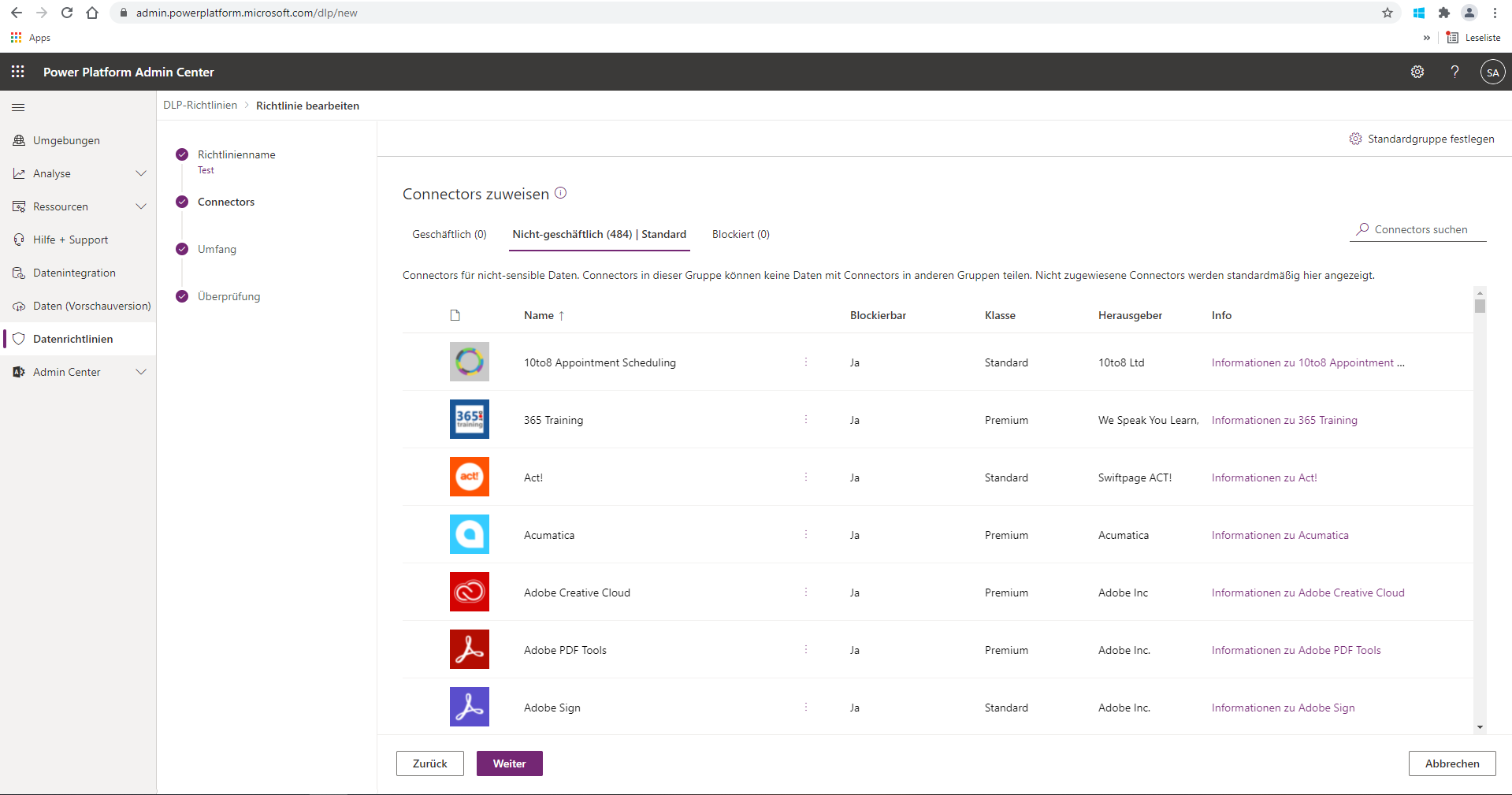Screen dimensions: 1512x795
Task: Switch to the Geschäftlich (0) tab
Action: (450, 234)
